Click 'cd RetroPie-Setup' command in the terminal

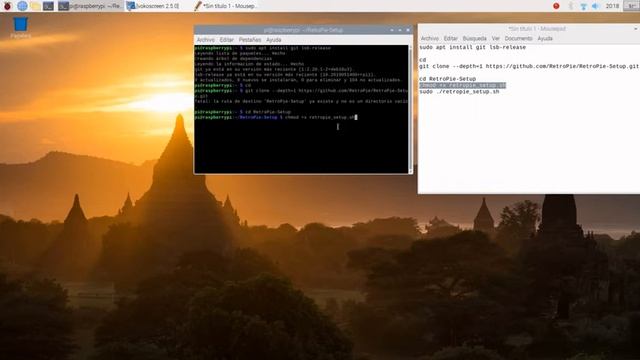(268, 112)
